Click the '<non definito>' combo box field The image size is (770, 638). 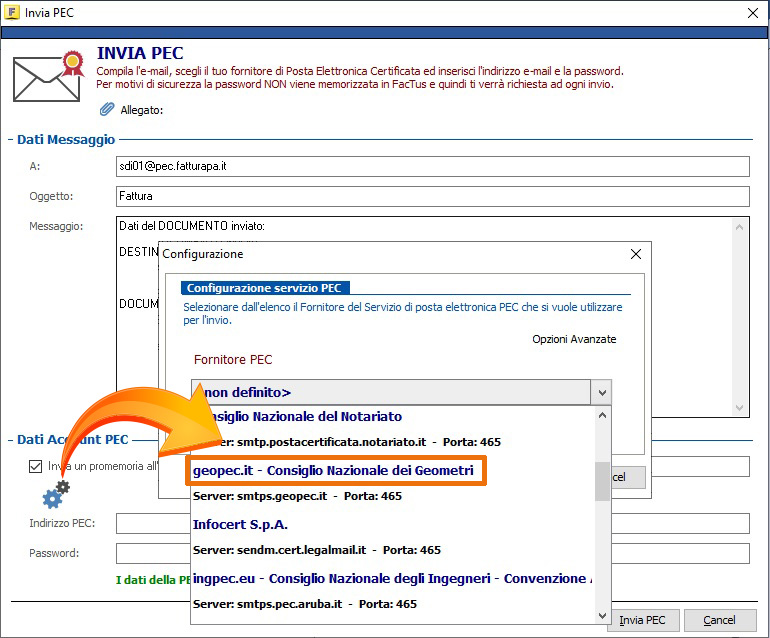coord(391,392)
